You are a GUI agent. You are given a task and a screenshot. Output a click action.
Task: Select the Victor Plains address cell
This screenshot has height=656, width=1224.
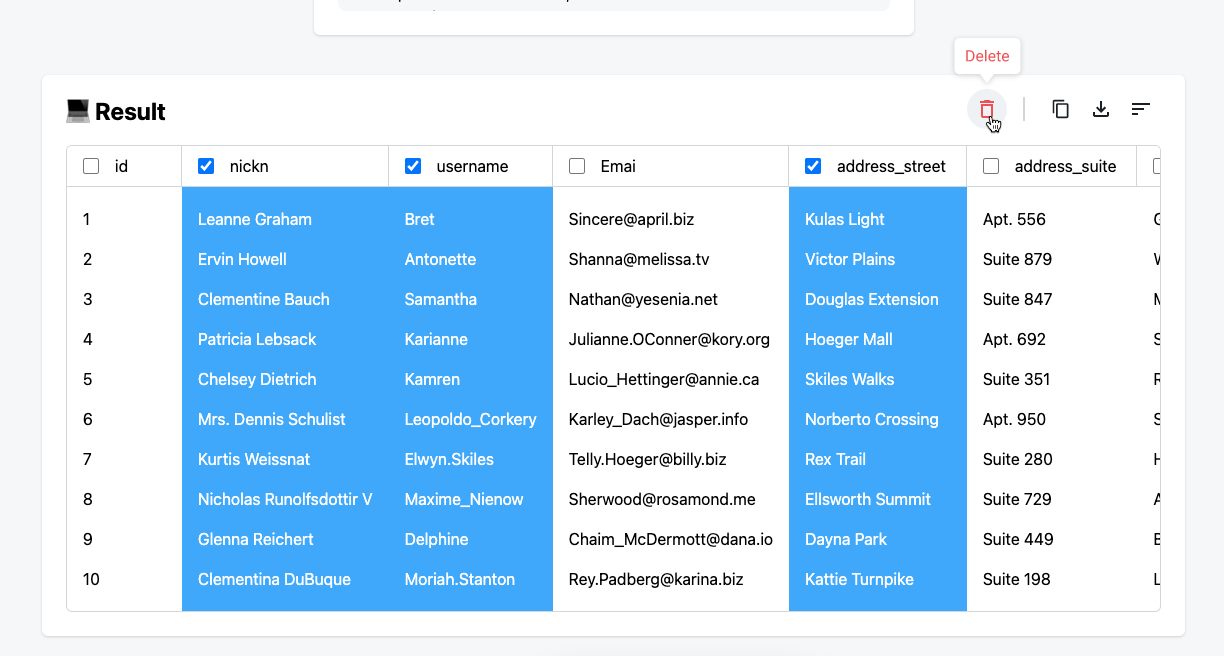click(850, 259)
